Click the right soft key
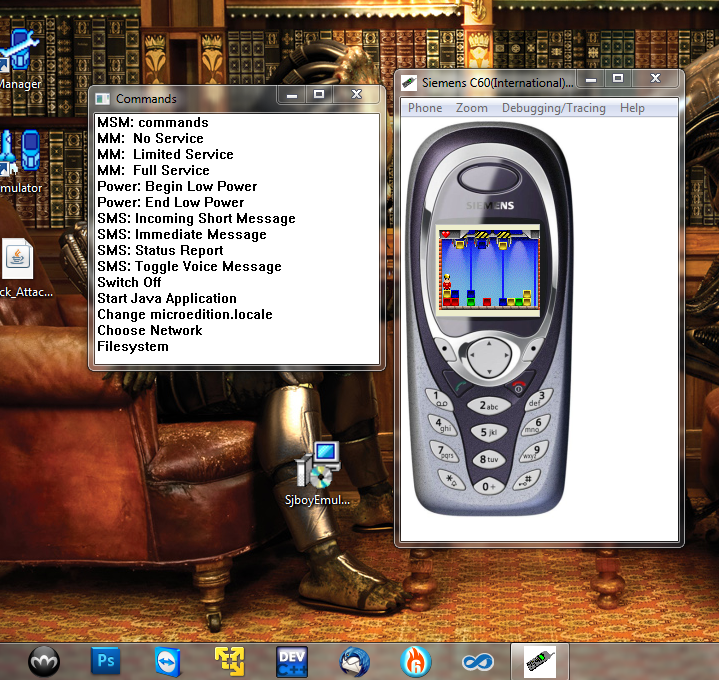Viewport: 719px width, 680px height. pyautogui.click(x=533, y=349)
